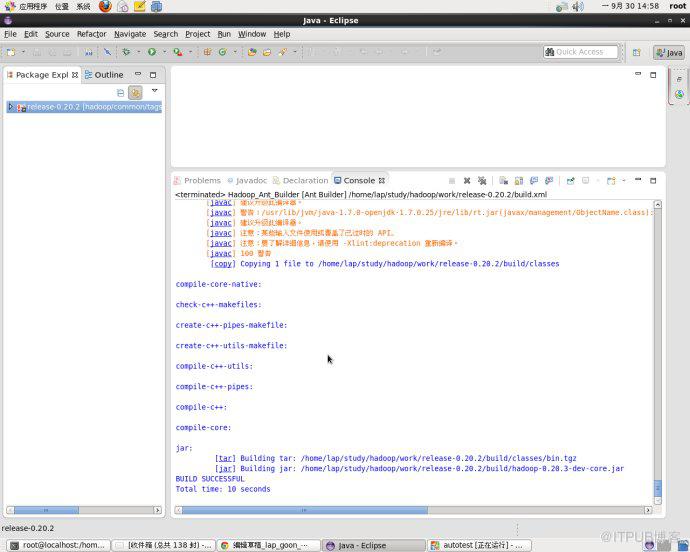This screenshot has height=552, width=690.
Task: Open the New Java Class dropdown arrow
Action: [235, 52]
